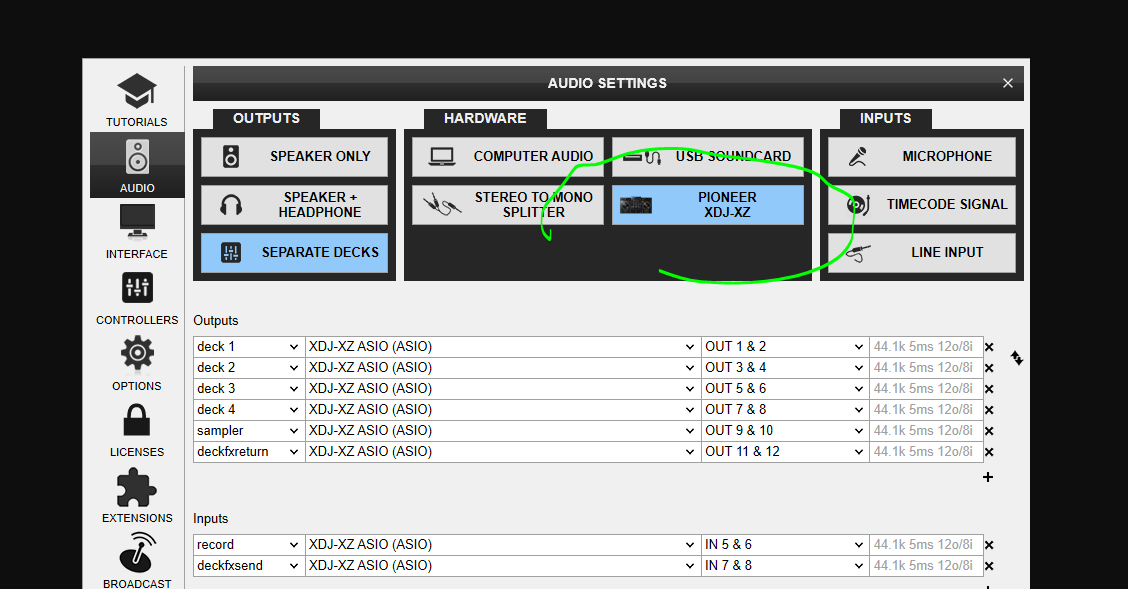Select Computer Audio hardware option
The image size is (1128, 589).
point(508,157)
